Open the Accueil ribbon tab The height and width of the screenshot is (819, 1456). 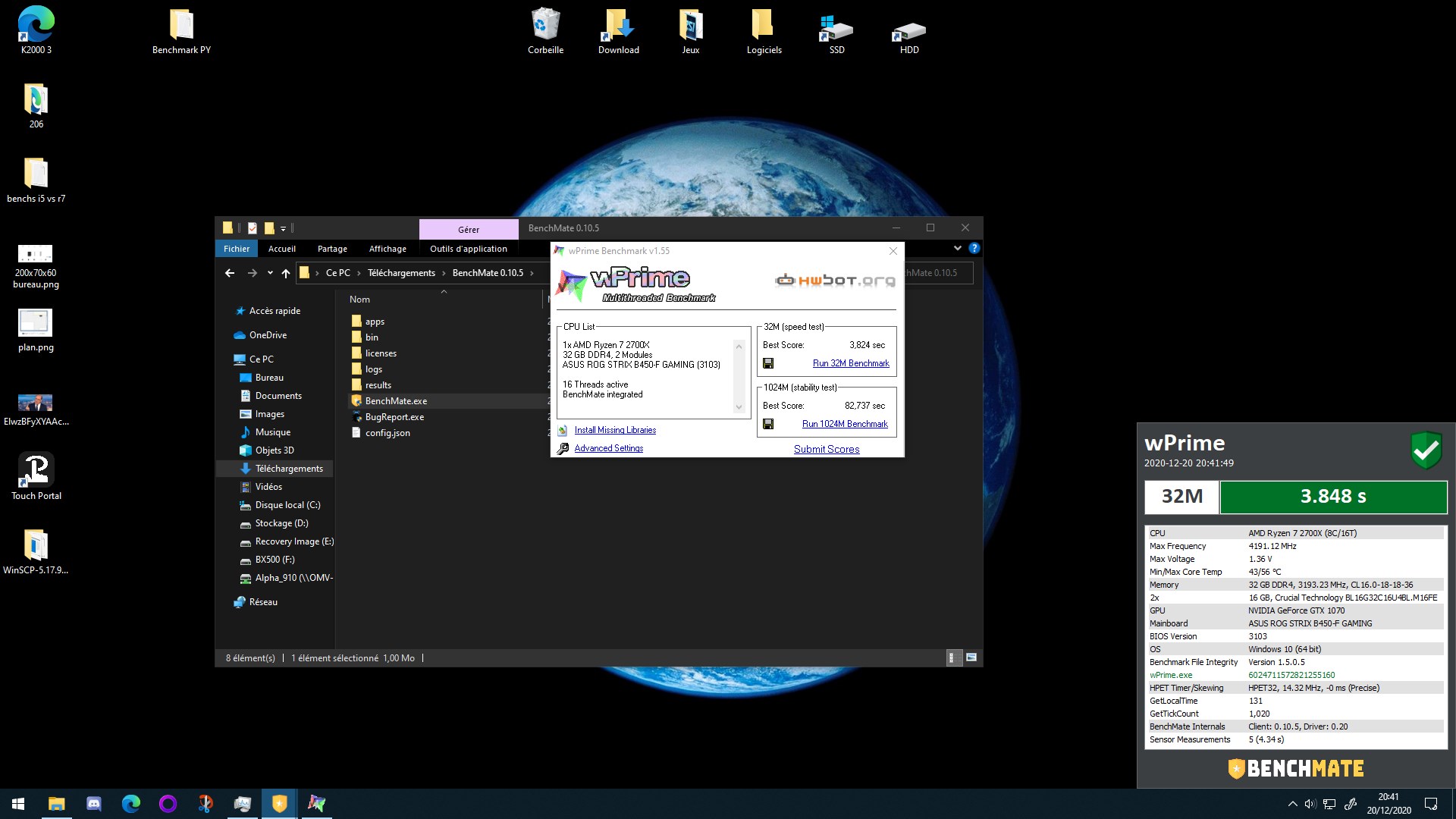tap(281, 249)
